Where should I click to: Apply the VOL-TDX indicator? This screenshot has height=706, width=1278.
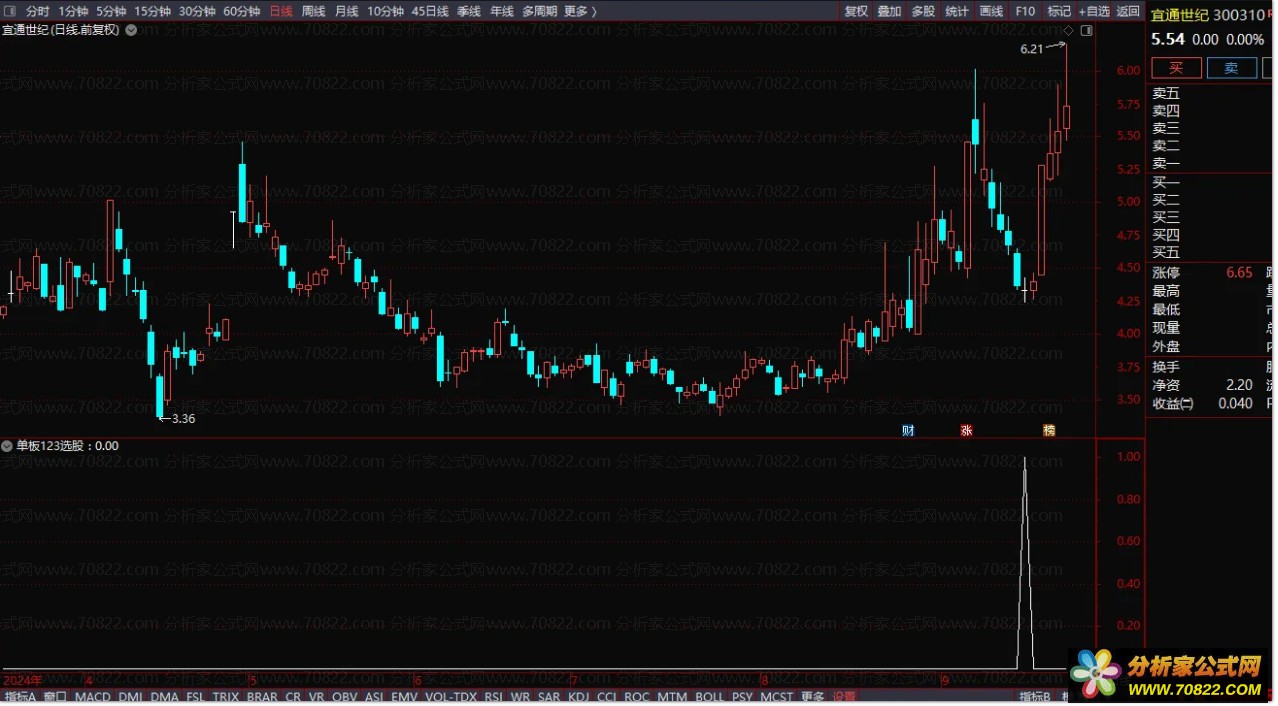[x=451, y=697]
